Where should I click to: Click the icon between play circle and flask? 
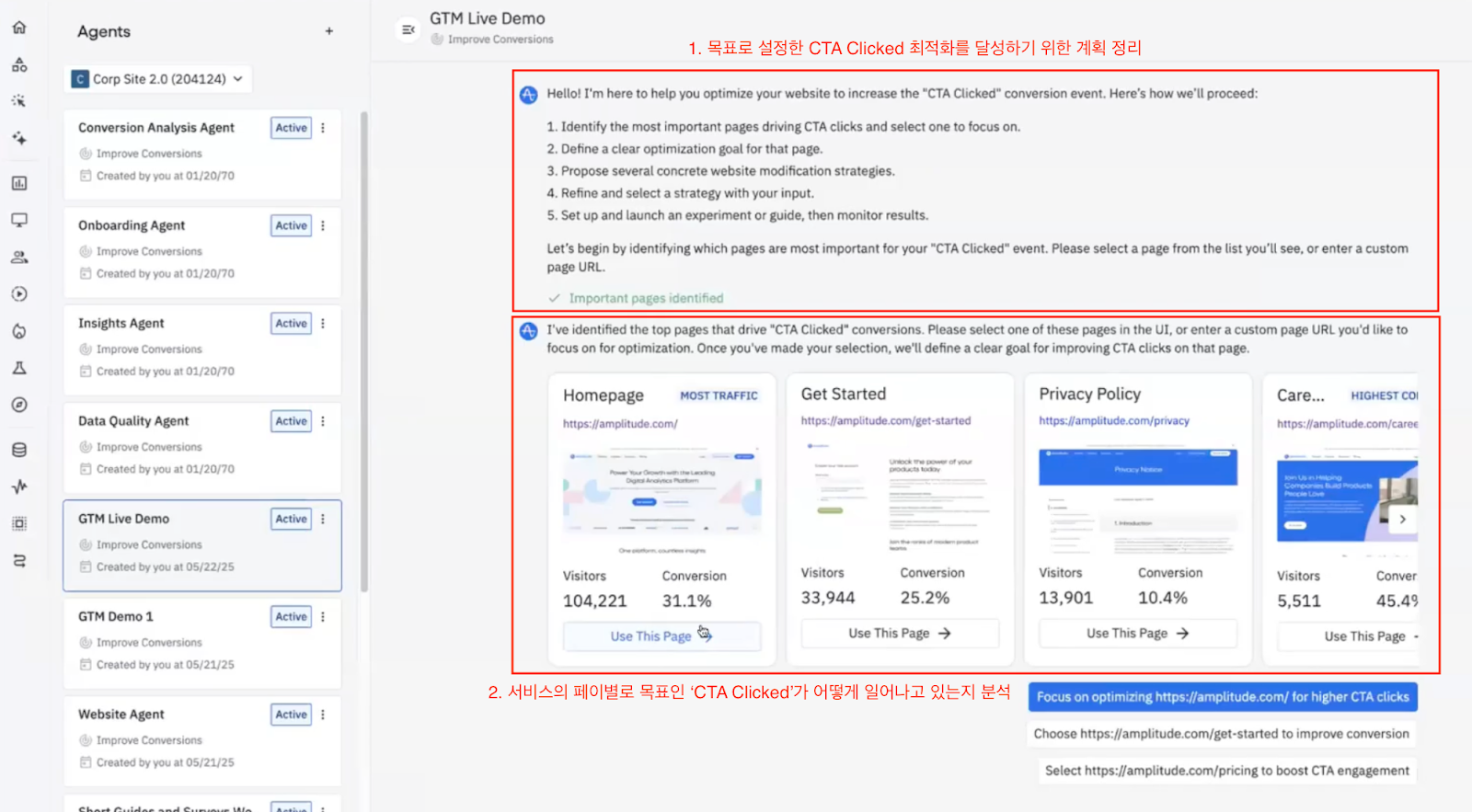pyautogui.click(x=19, y=331)
